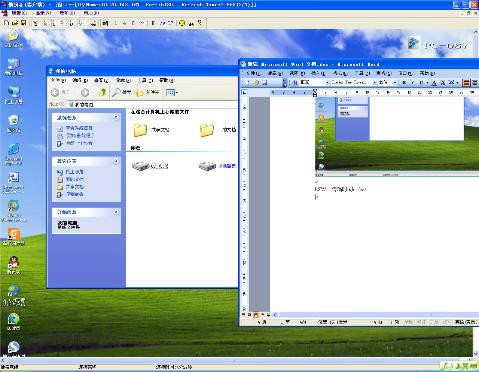Image resolution: width=479 pixels, height=372 pixels.
Task: Select the first shared documents folder in Explorer
Action: 140,130
